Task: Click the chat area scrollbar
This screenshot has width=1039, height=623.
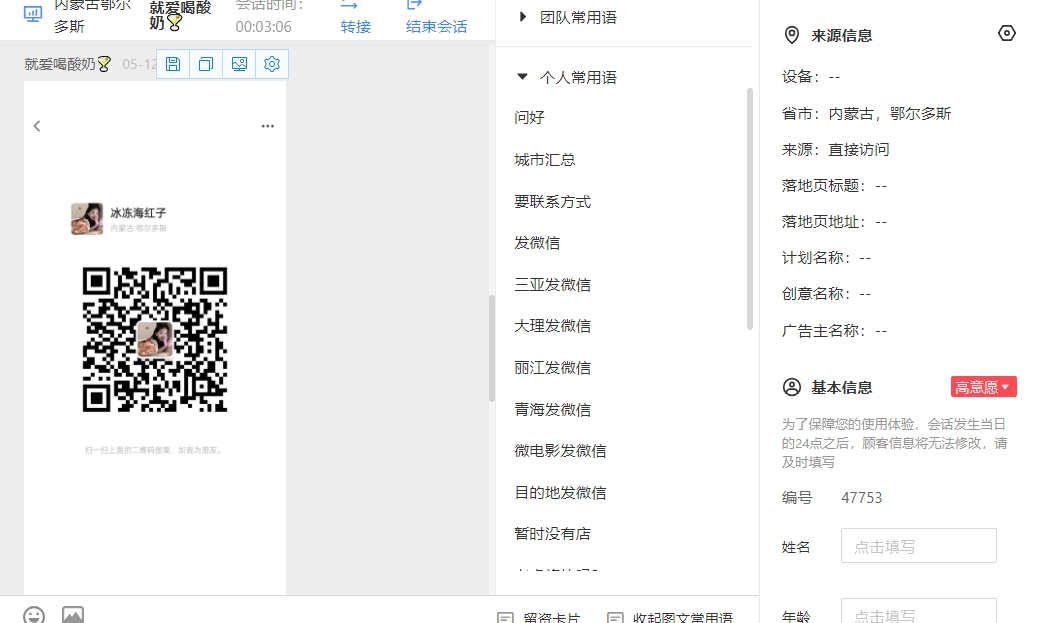Action: coord(492,348)
